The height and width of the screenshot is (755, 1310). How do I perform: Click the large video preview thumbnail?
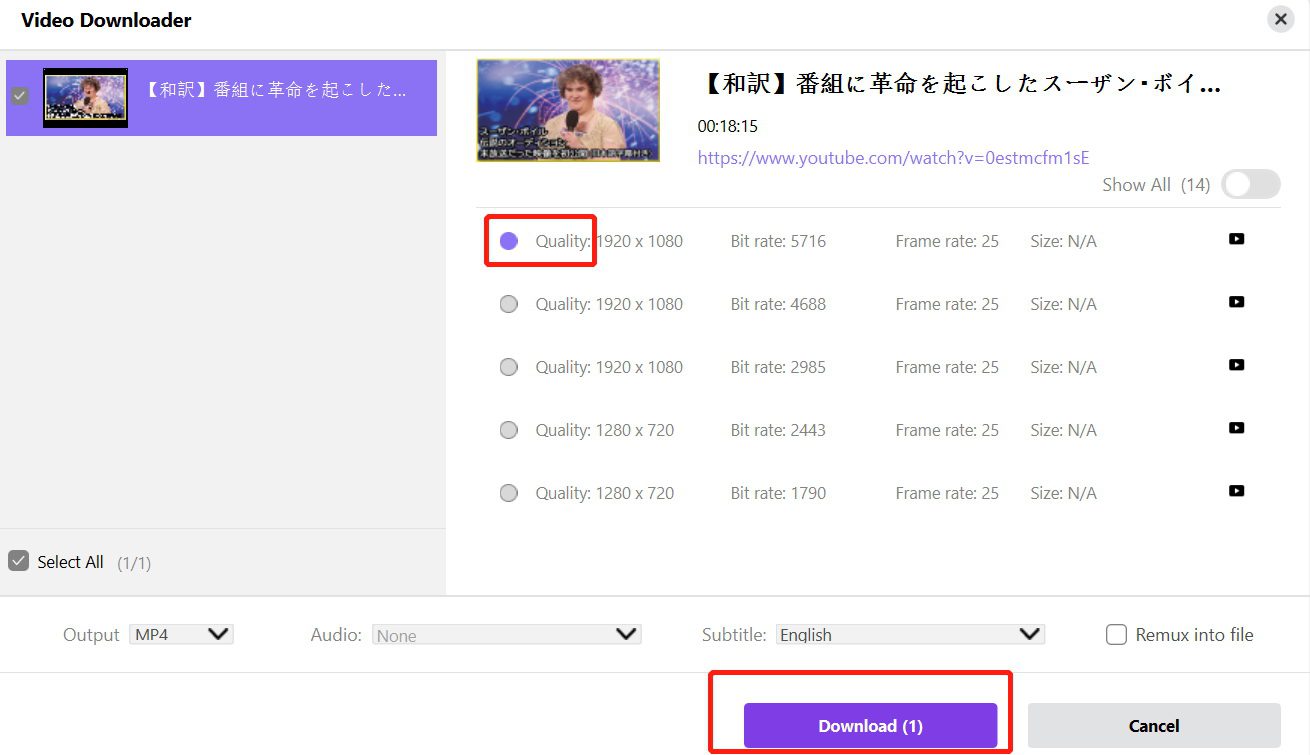pyautogui.click(x=568, y=110)
